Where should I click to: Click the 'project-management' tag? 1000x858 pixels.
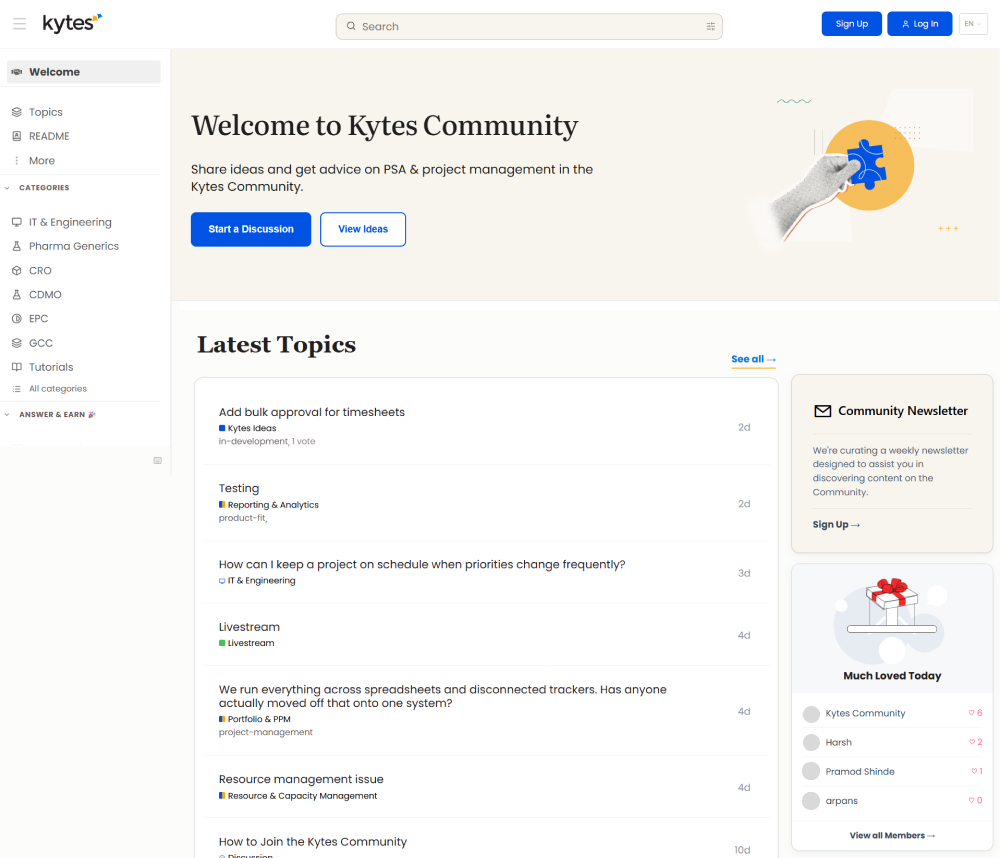tap(265, 732)
